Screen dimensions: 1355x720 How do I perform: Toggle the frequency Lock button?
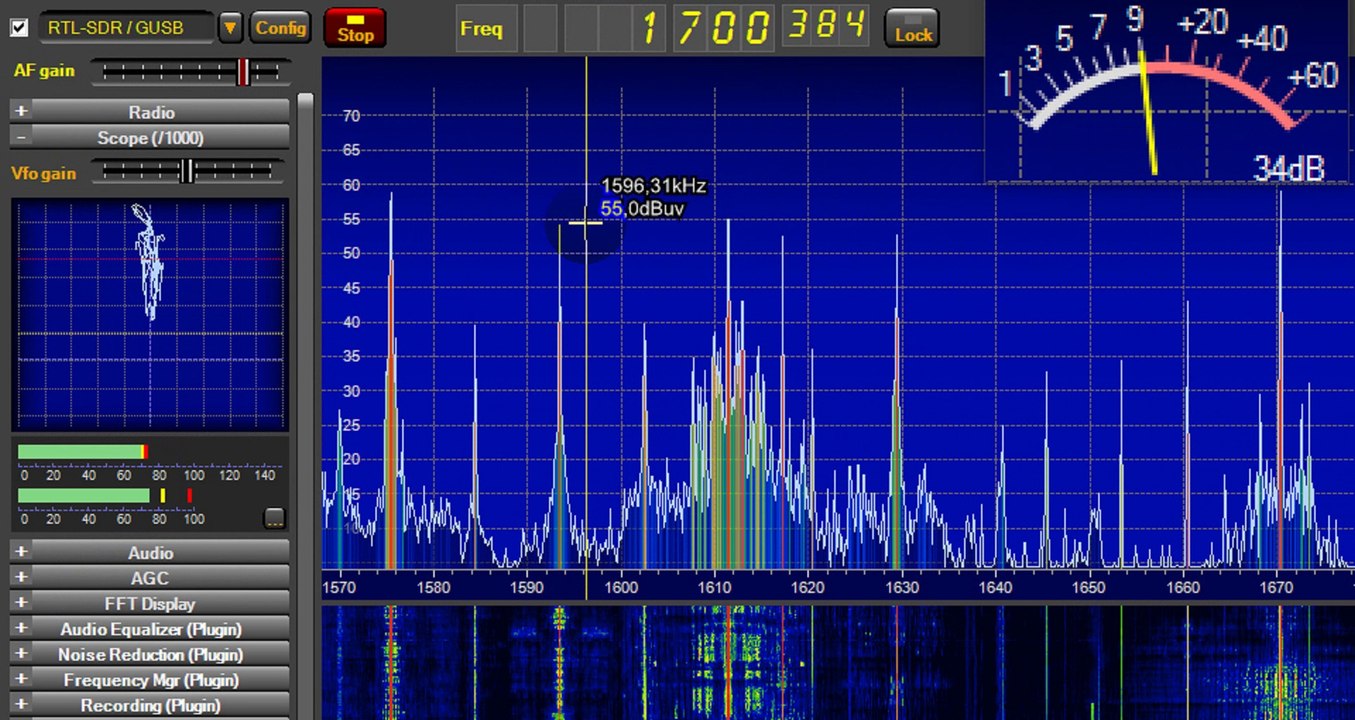coord(913,28)
